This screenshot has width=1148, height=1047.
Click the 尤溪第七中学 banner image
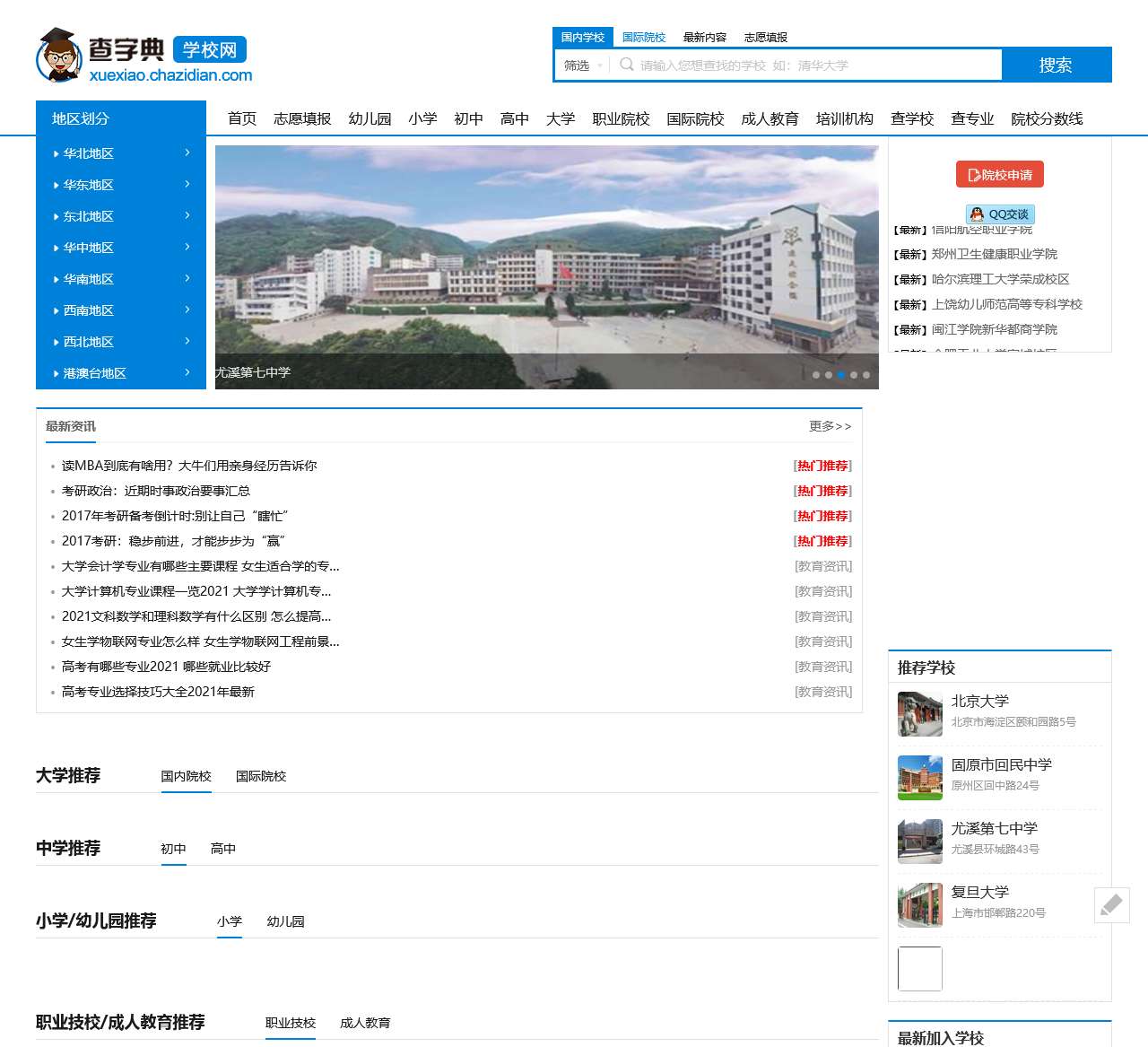tap(547, 267)
